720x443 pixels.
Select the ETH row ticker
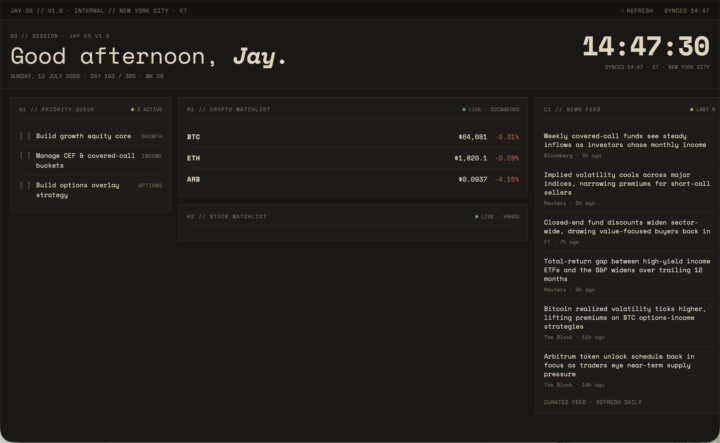pyautogui.click(x=193, y=158)
